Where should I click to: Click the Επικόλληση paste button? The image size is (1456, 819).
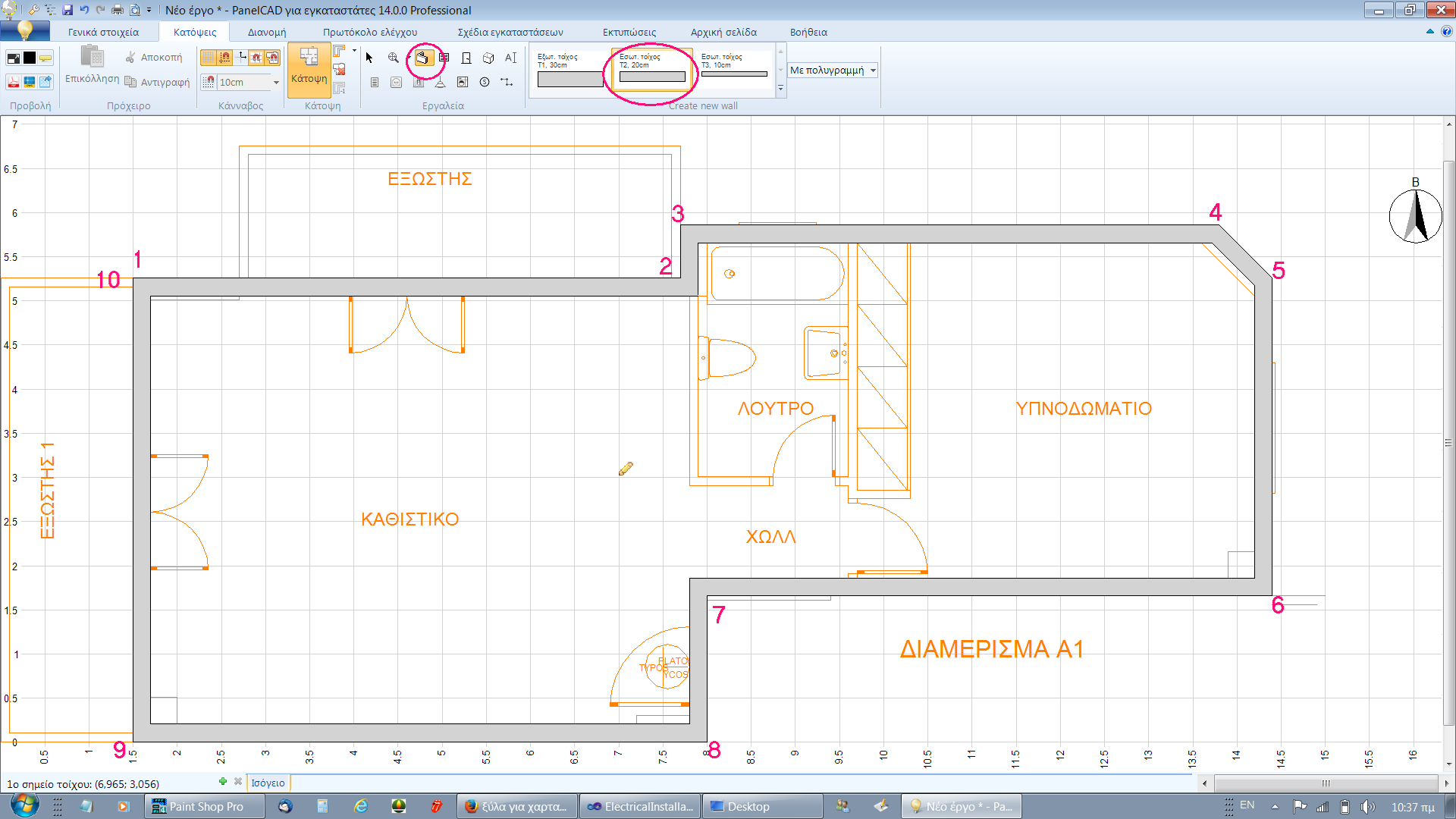click(x=92, y=64)
